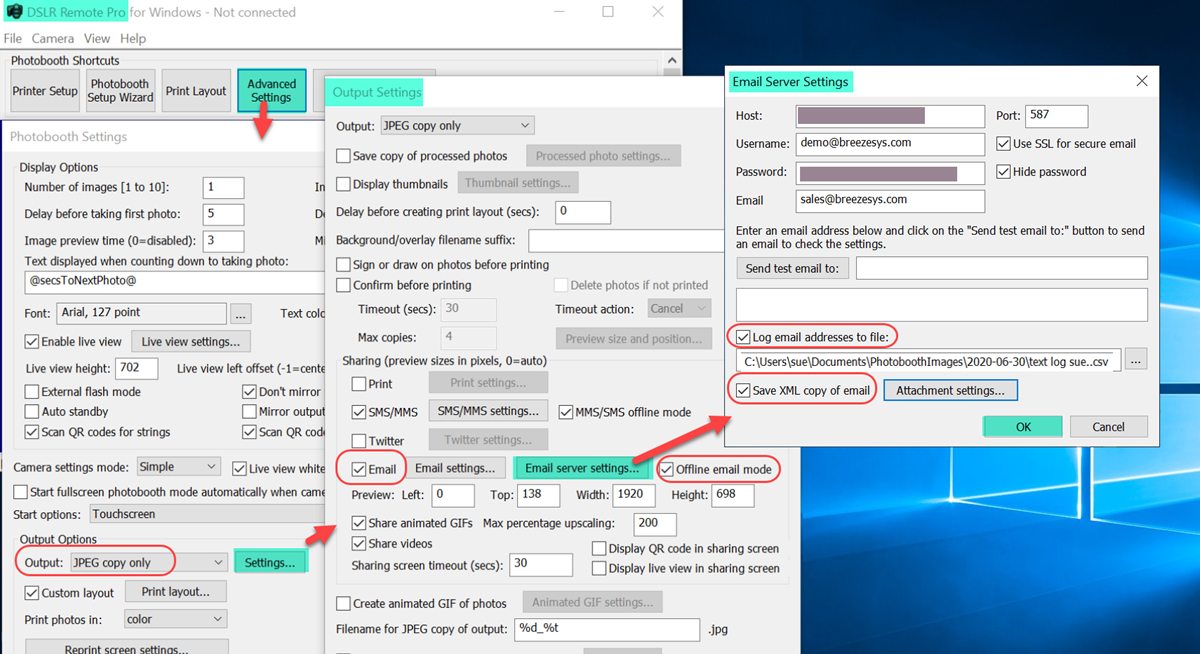The width and height of the screenshot is (1200, 654).
Task: Enable Save copy of processed photos
Action: (x=344, y=156)
